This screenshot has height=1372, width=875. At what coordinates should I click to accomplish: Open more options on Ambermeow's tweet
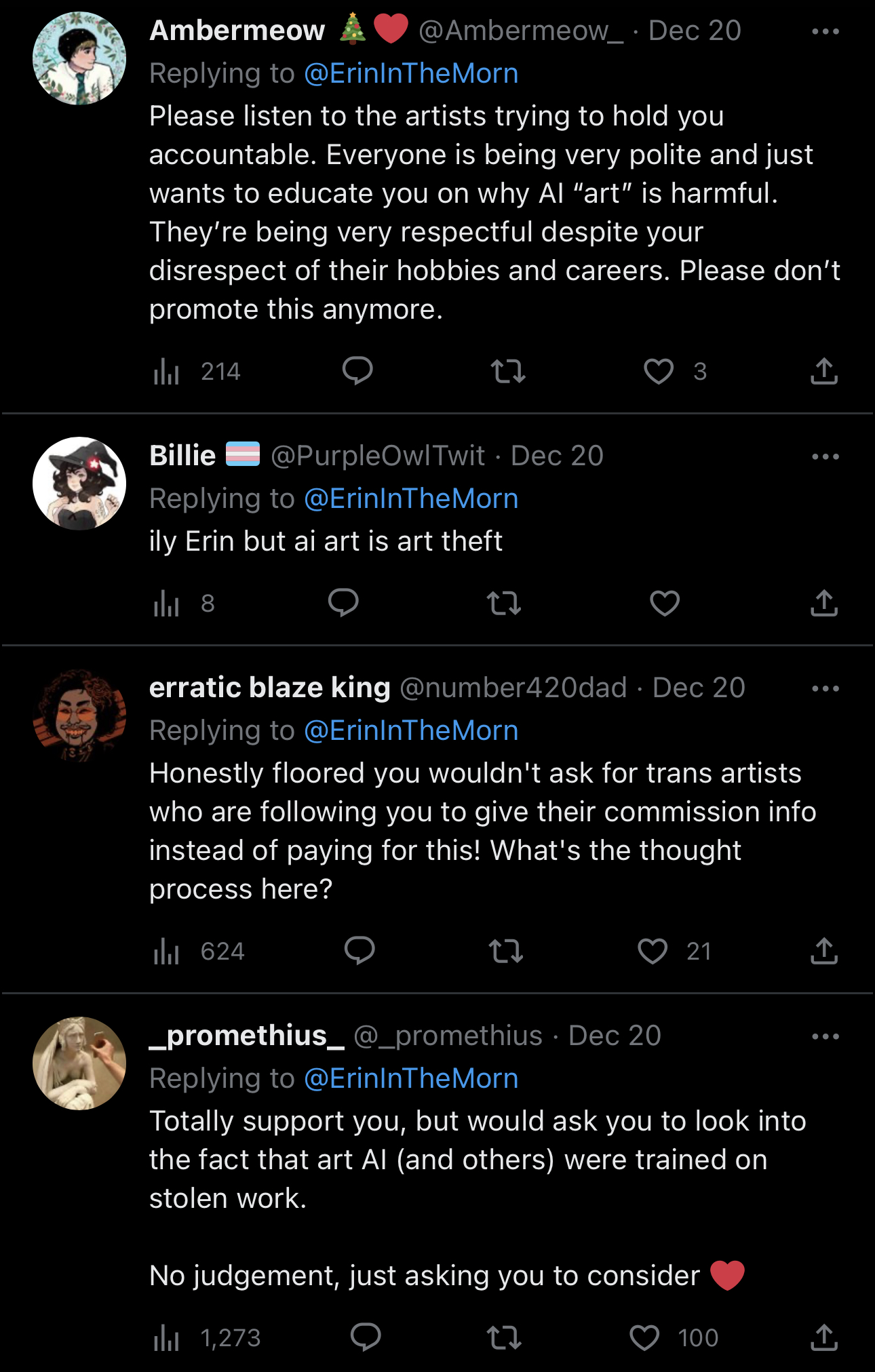(825, 31)
